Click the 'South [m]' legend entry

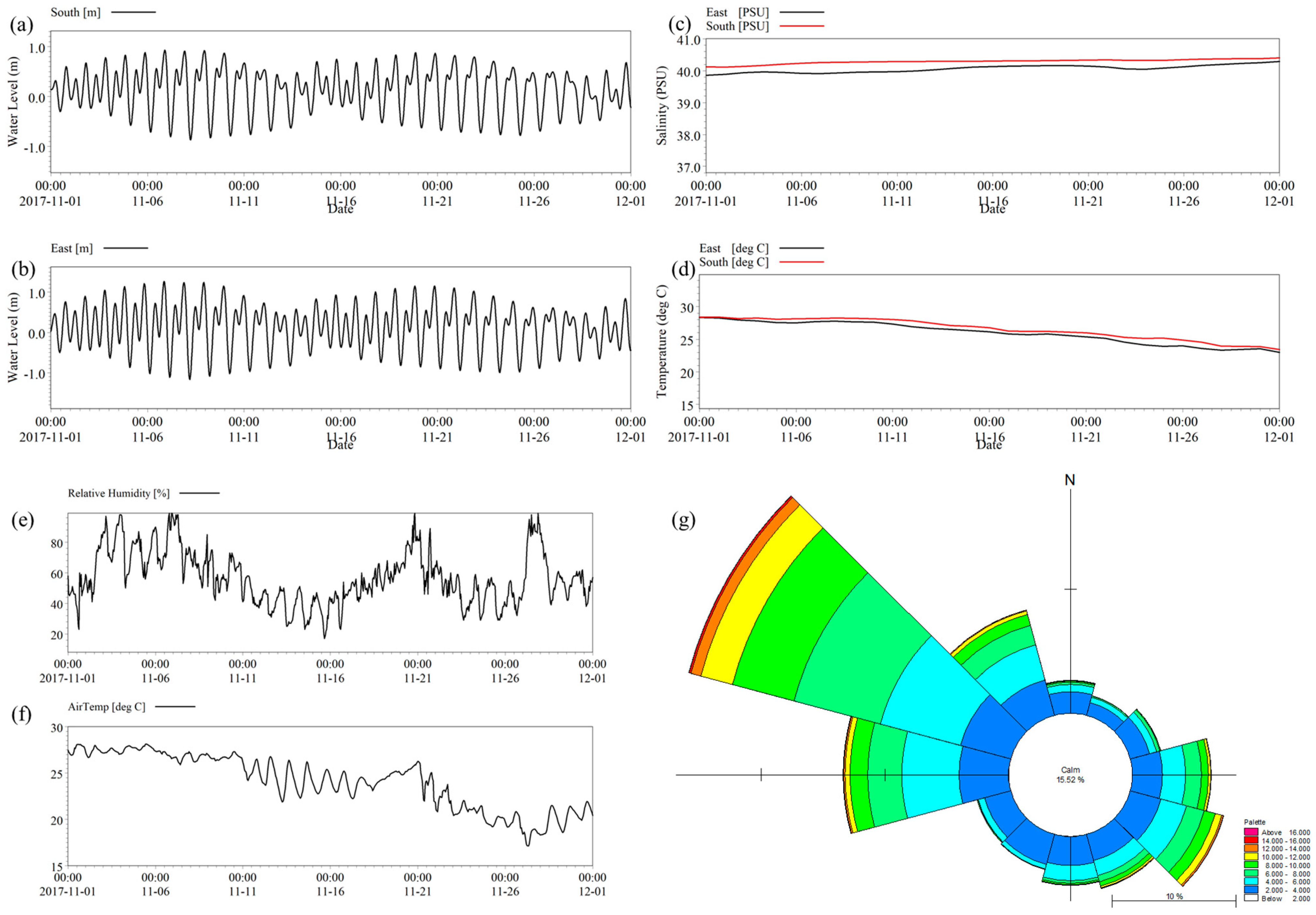point(75,13)
